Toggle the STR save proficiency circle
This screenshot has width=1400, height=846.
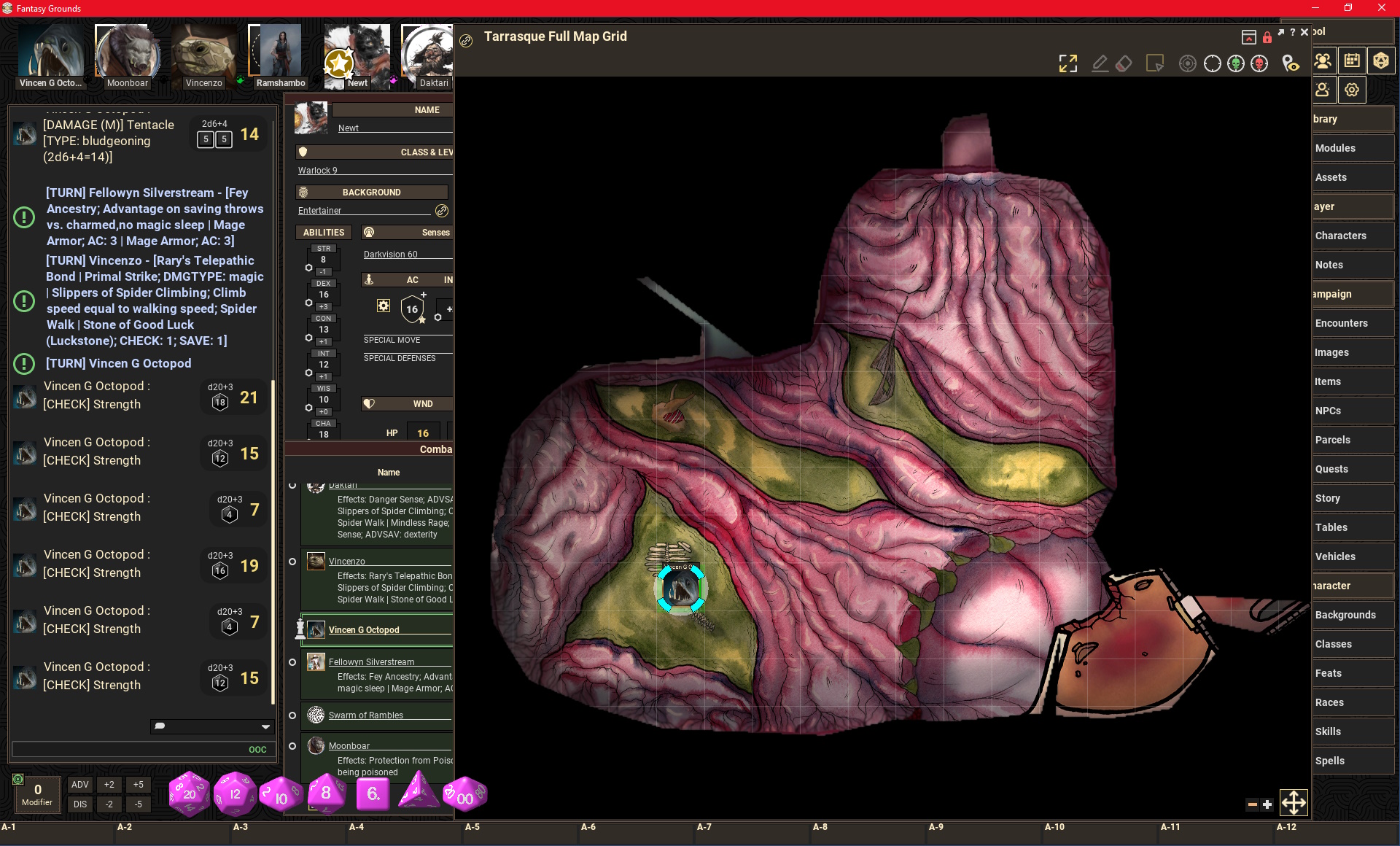308,268
